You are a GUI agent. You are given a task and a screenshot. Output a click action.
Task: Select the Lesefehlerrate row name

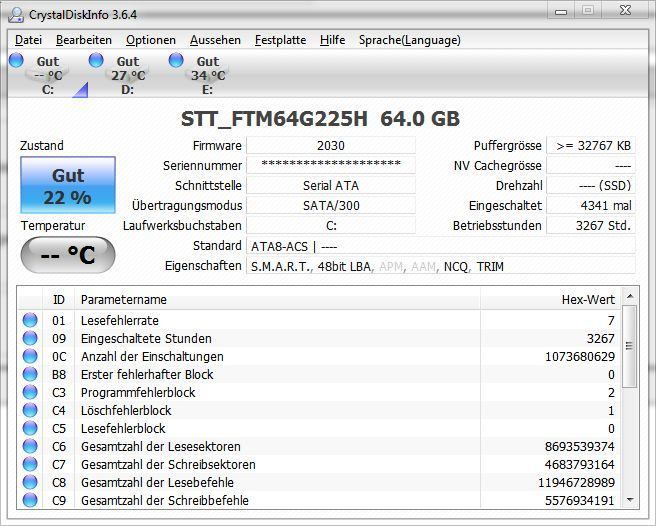(x=120, y=321)
